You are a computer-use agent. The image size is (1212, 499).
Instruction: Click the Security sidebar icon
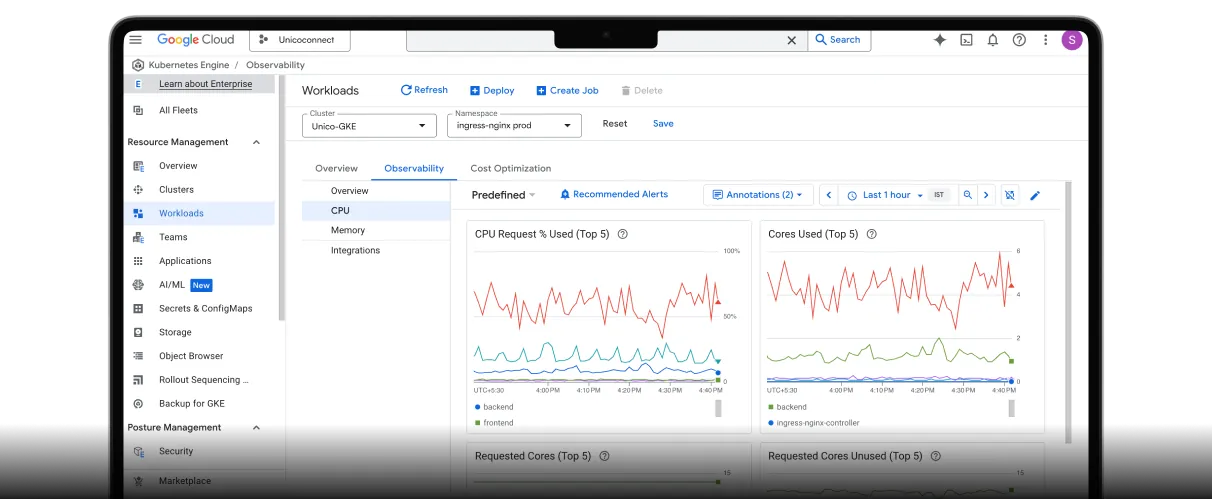click(138, 451)
